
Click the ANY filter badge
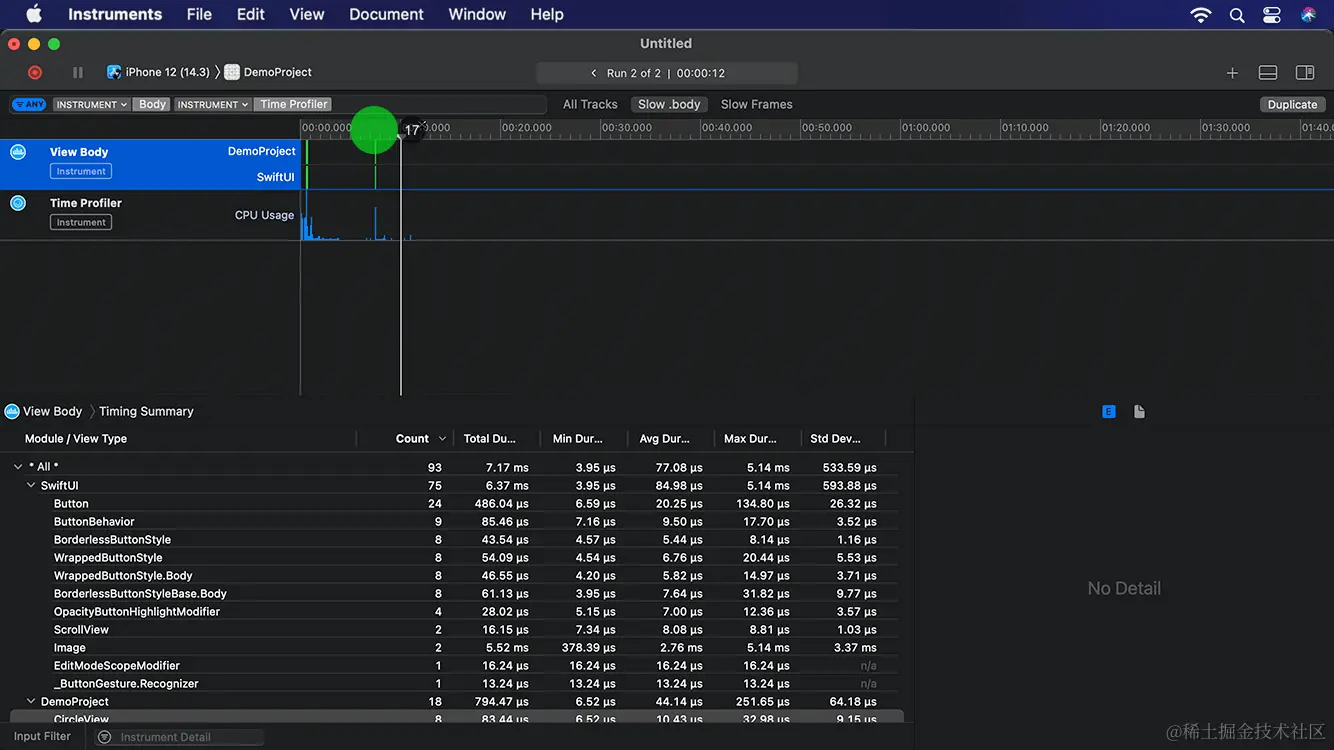coord(29,104)
